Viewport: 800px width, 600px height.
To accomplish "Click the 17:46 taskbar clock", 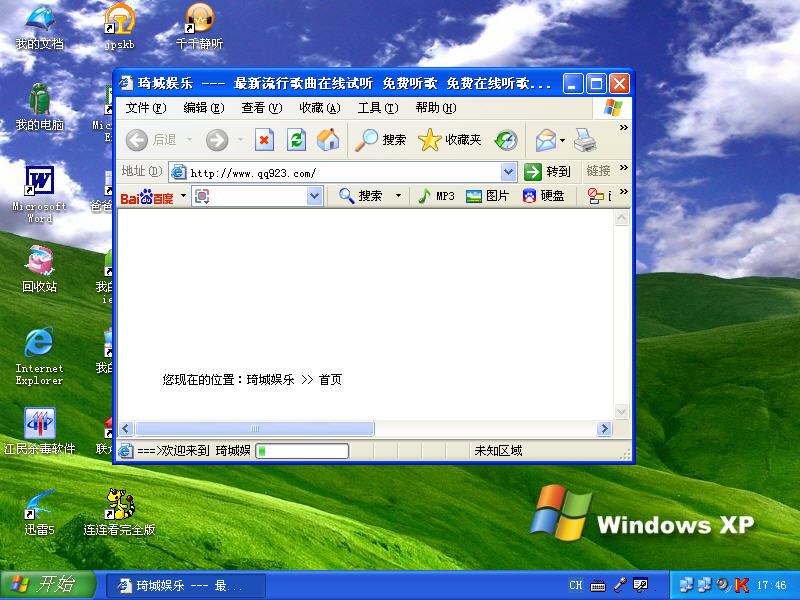I will (771, 585).
